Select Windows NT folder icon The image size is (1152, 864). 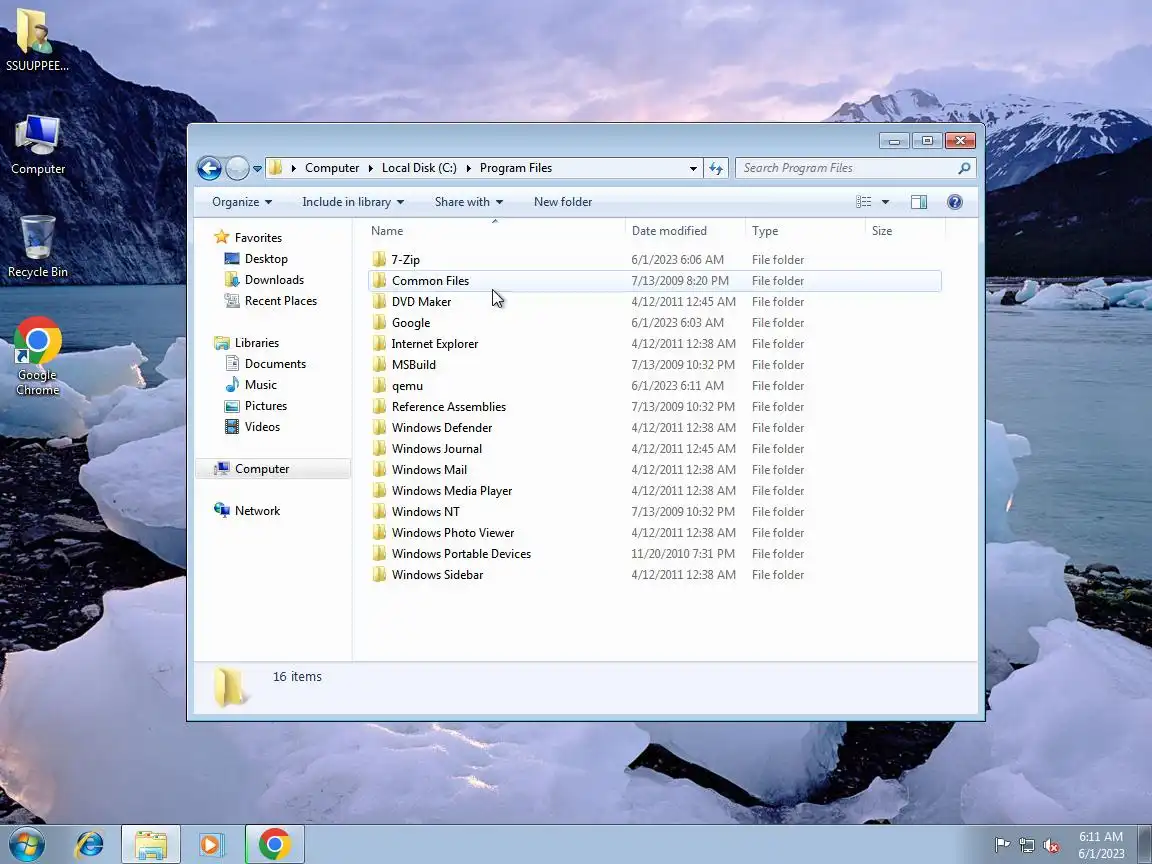pyautogui.click(x=379, y=511)
